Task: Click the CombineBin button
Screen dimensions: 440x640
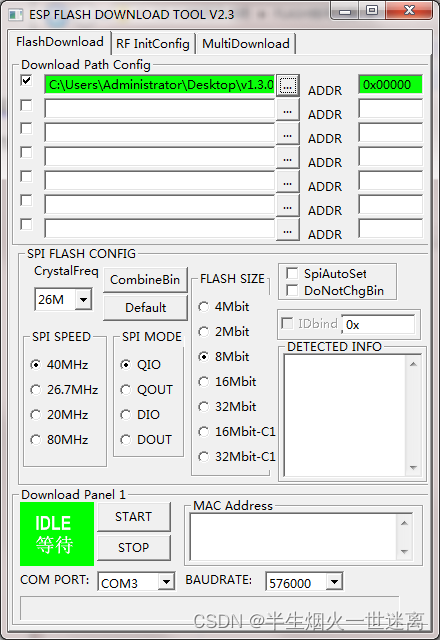Action: click(x=145, y=280)
